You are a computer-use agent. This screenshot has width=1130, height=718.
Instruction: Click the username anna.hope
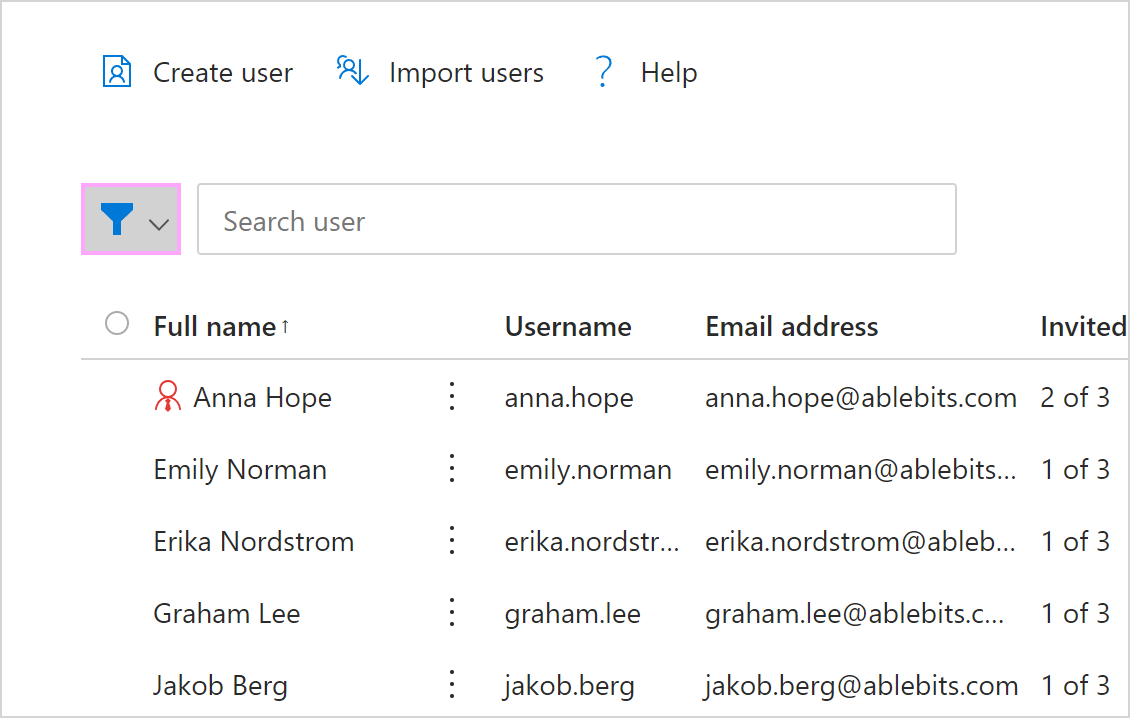pyautogui.click(x=569, y=398)
